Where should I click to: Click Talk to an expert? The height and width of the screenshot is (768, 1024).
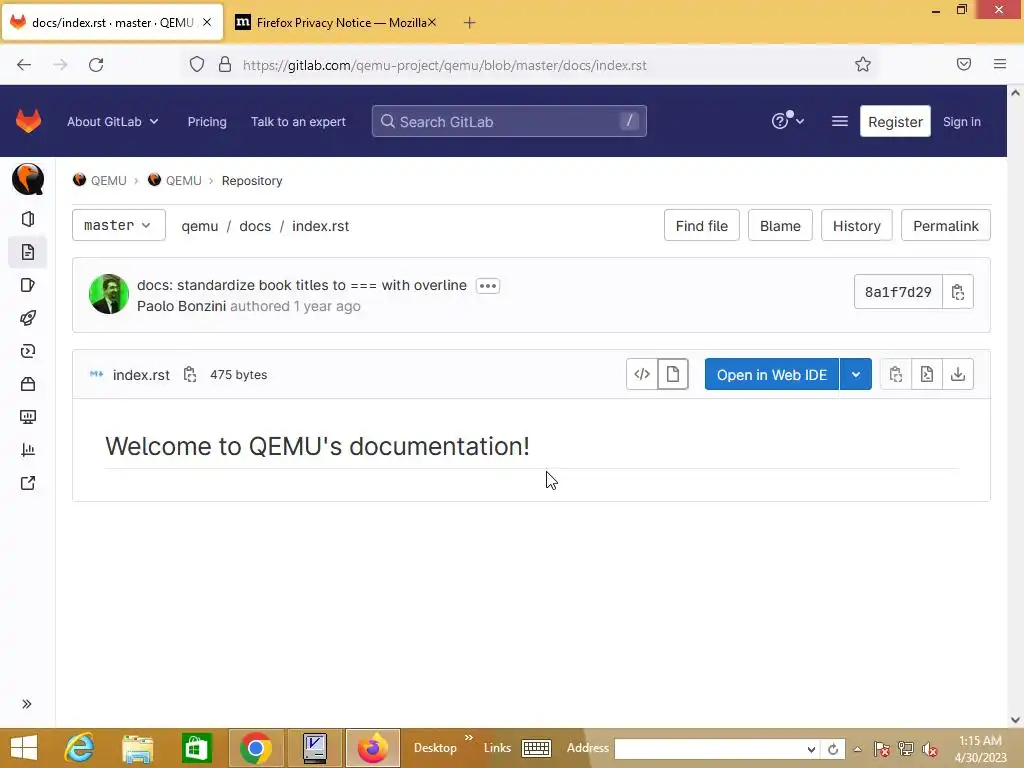click(x=298, y=121)
